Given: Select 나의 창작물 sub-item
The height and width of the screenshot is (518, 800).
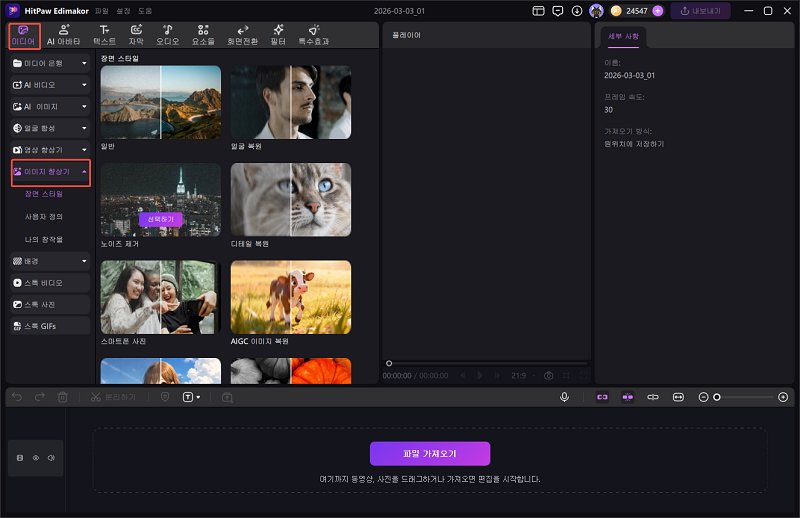Looking at the screenshot, I should (44, 239).
